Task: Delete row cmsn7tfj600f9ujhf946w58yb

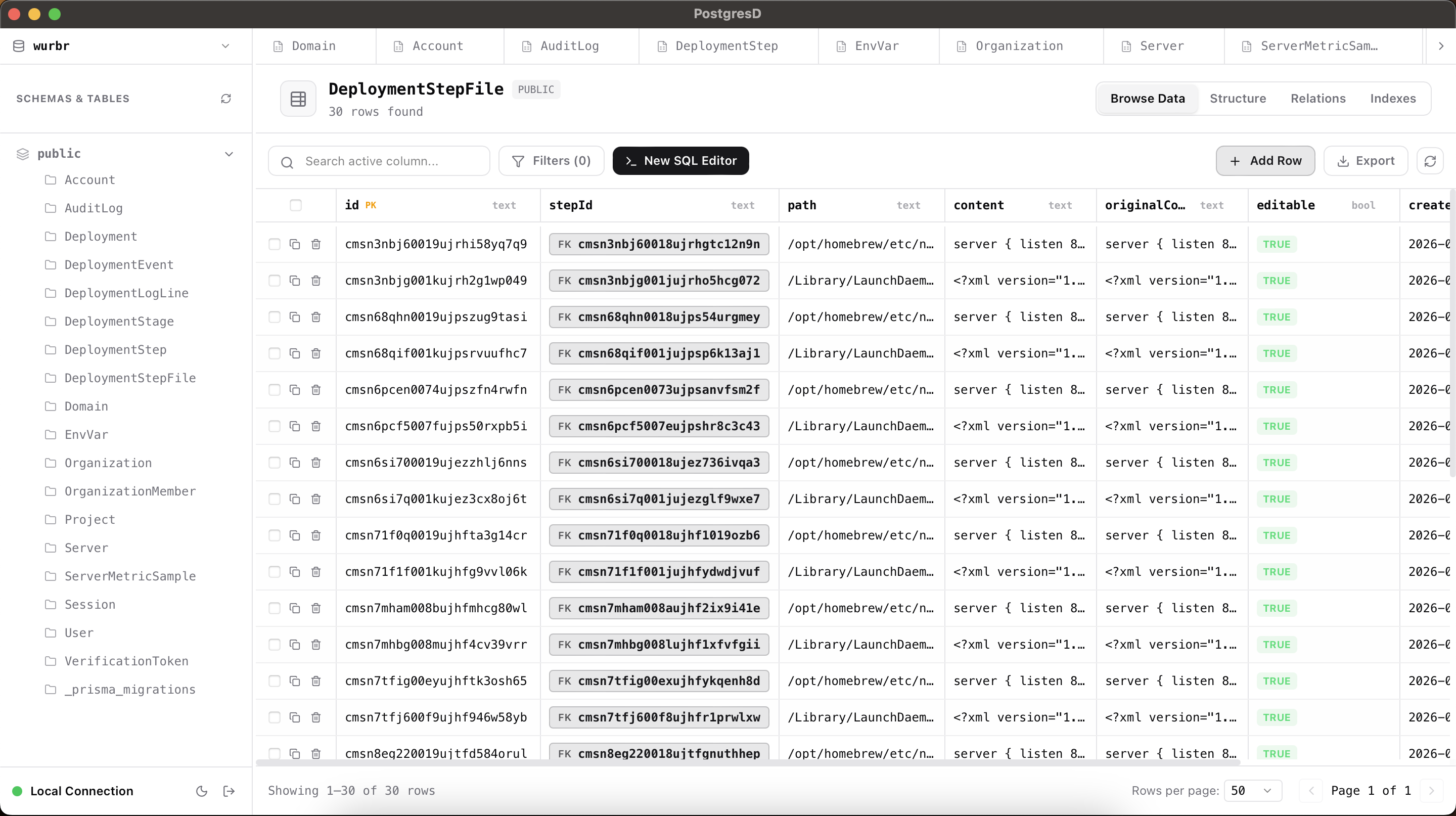Action: pos(316,717)
